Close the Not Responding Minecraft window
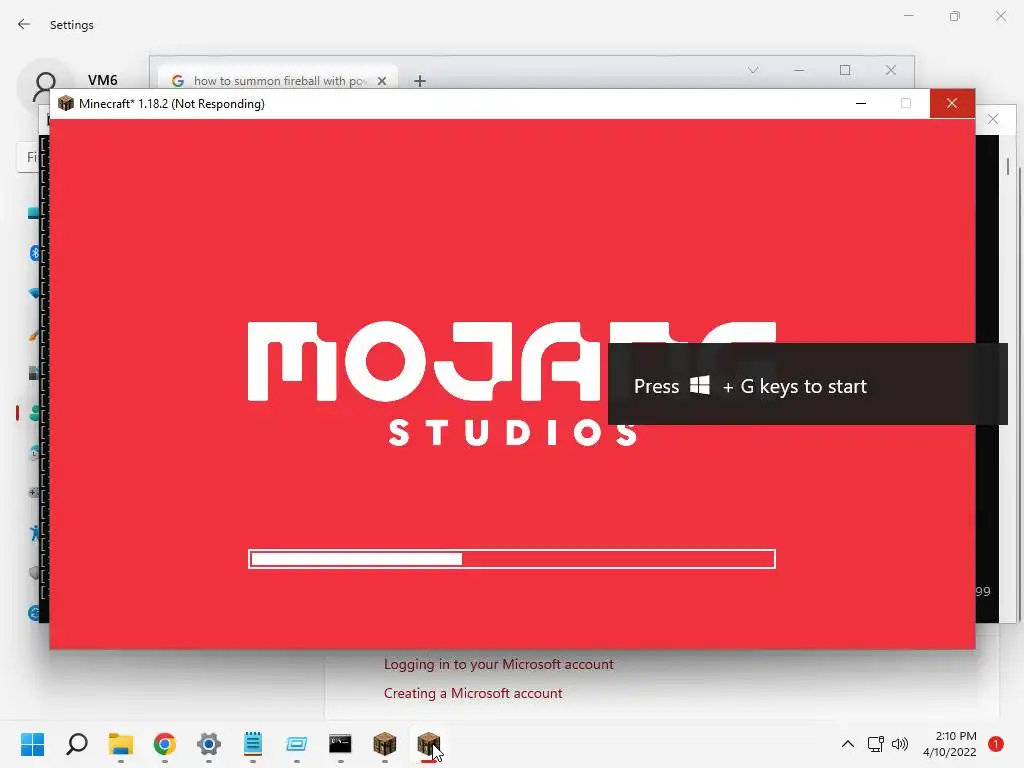The width and height of the screenshot is (1024, 768). click(952, 103)
